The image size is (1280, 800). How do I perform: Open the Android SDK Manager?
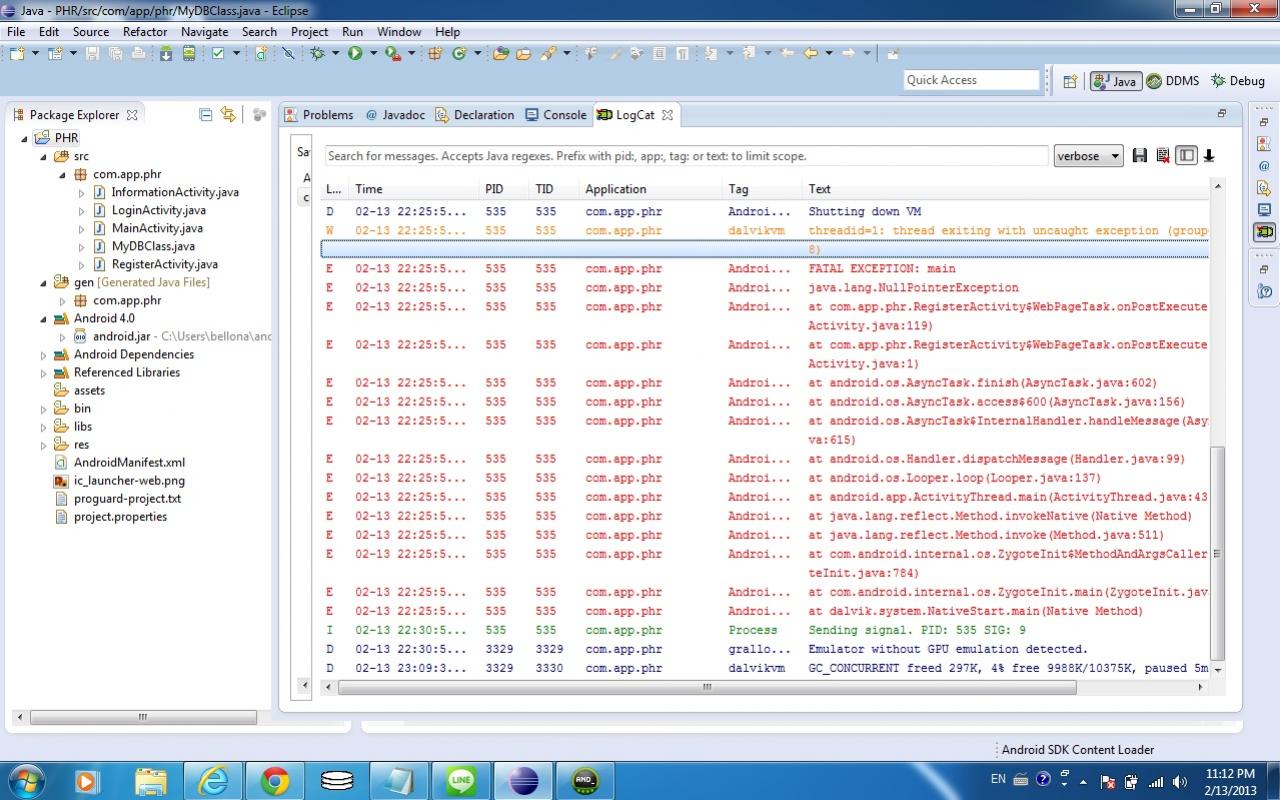(x=166, y=54)
